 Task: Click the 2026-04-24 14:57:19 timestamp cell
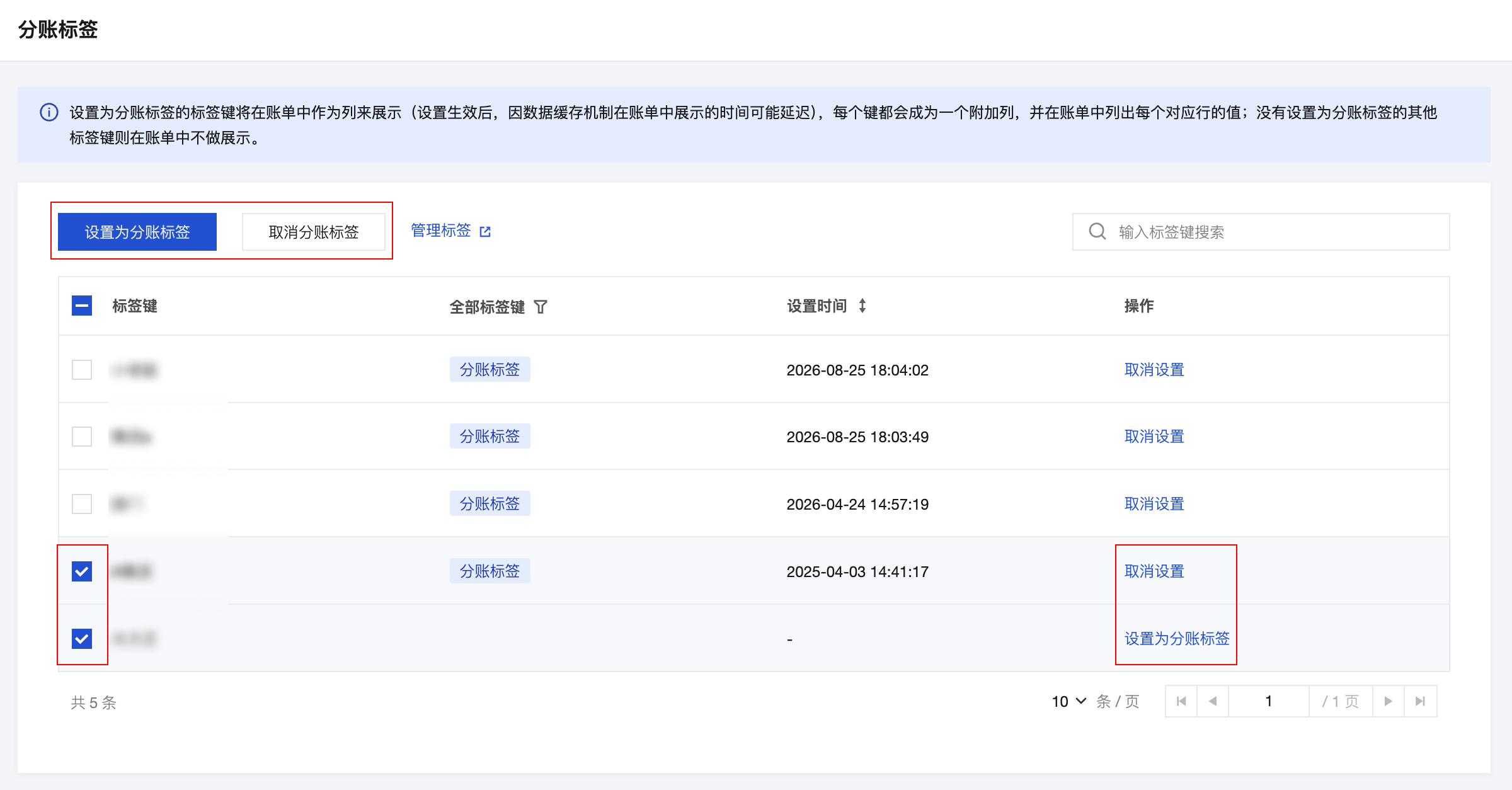(857, 504)
